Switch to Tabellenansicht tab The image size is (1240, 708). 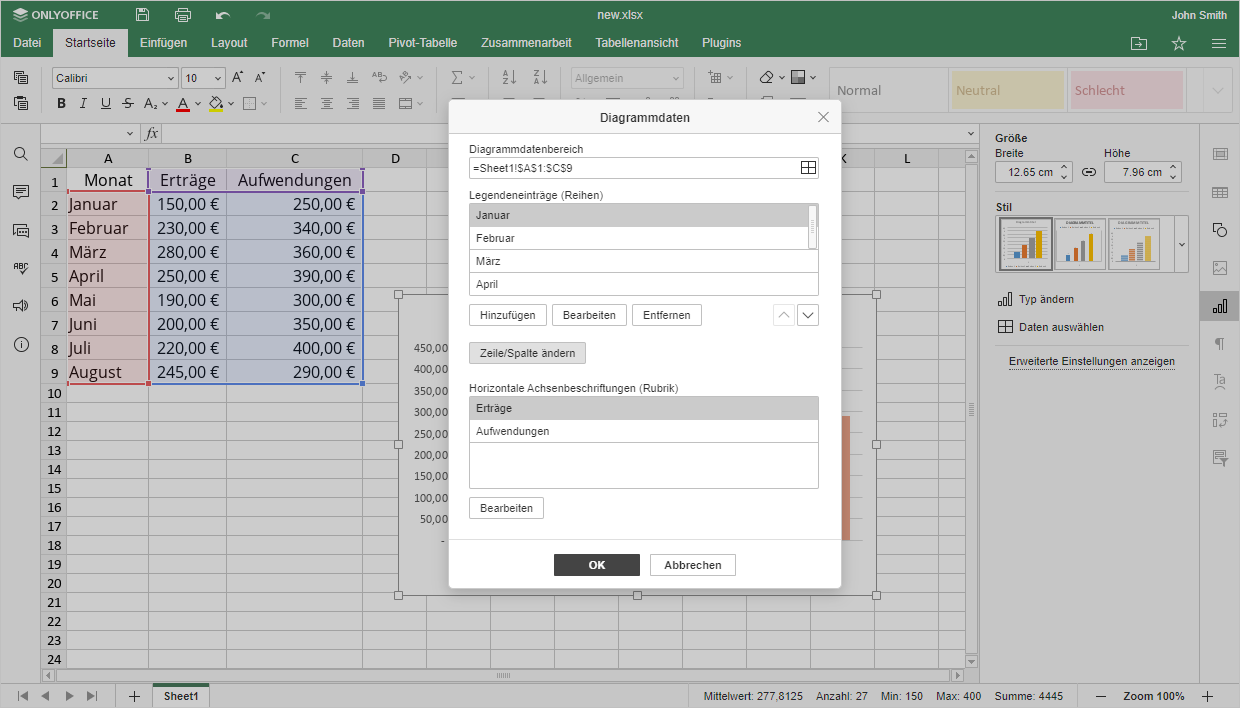tap(637, 43)
